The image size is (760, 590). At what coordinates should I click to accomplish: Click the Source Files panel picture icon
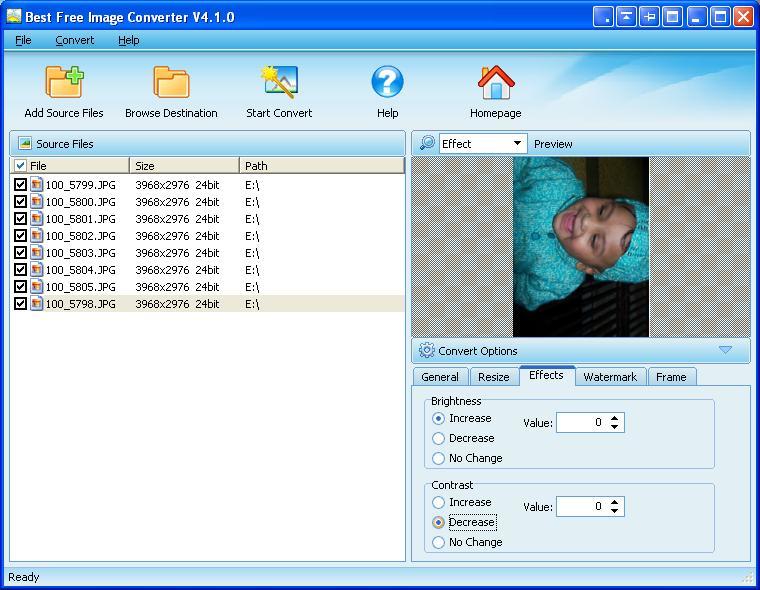[x=25, y=143]
